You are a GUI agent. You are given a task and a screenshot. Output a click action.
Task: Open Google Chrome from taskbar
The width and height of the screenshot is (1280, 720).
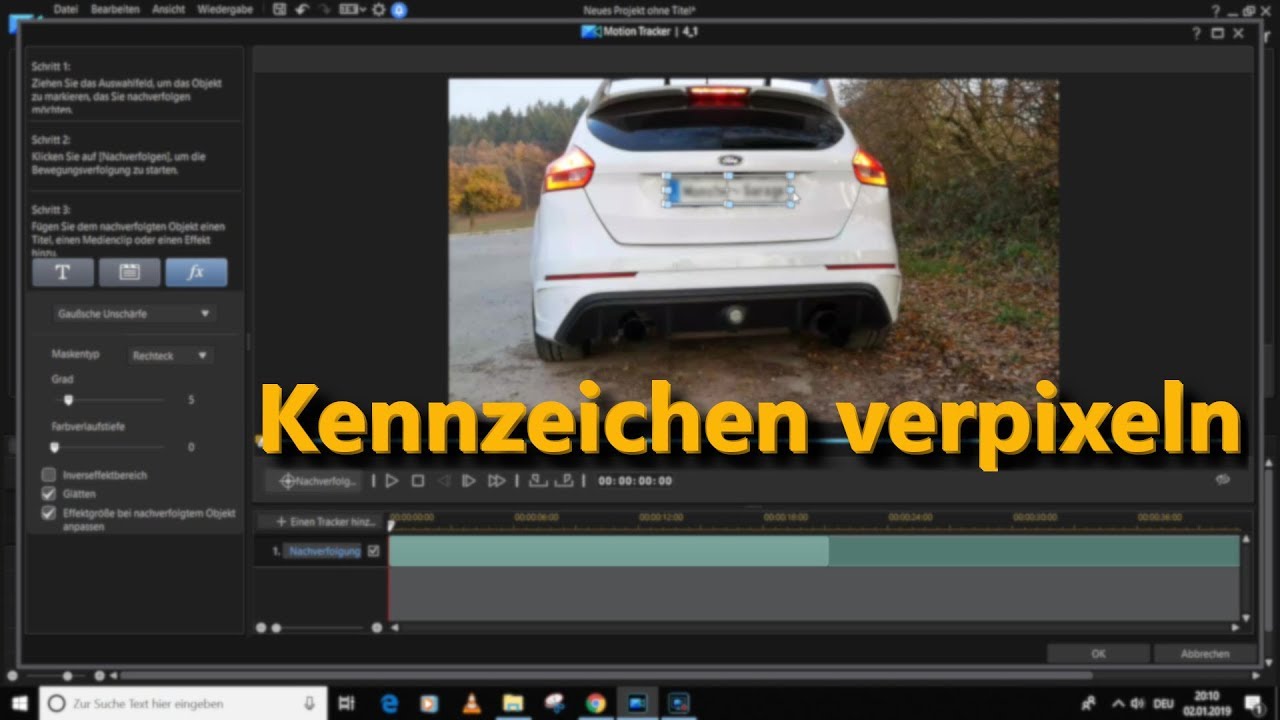click(x=596, y=704)
